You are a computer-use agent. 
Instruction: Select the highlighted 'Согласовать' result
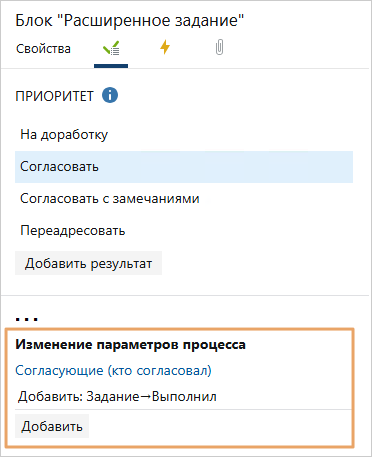click(184, 167)
